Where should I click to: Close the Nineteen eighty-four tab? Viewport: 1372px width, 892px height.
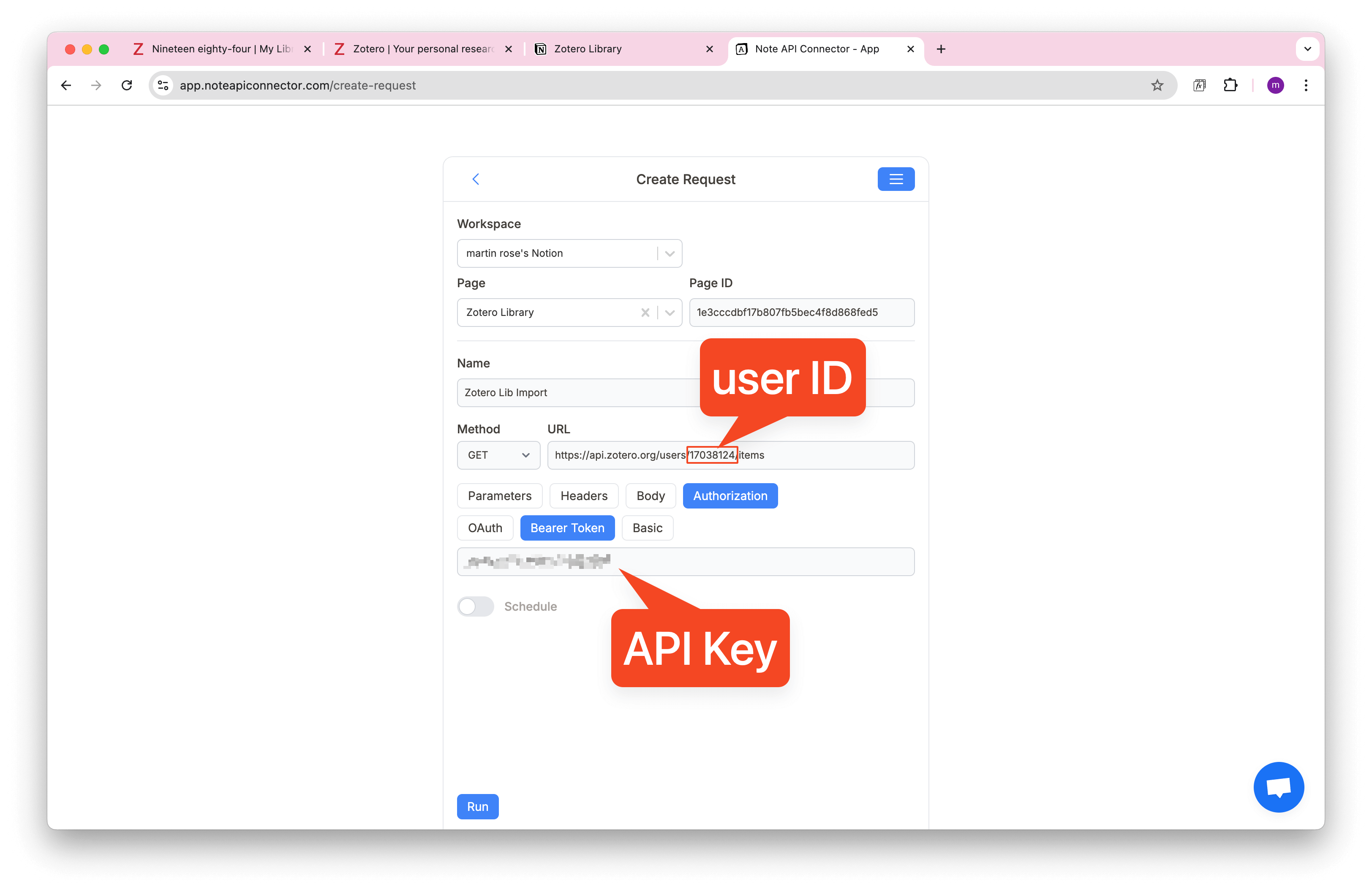click(307, 49)
